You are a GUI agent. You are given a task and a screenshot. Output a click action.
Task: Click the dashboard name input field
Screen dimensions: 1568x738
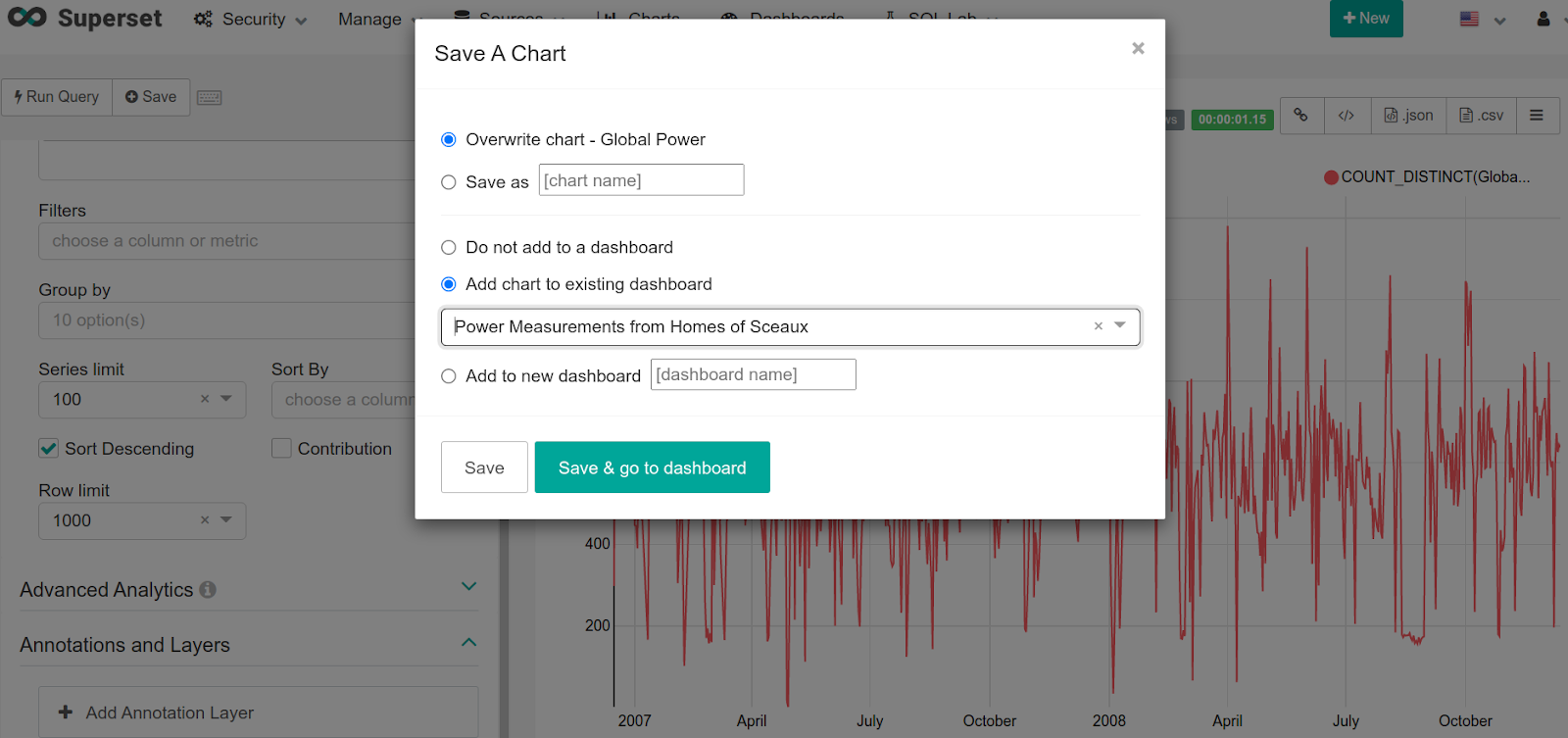[x=753, y=374]
